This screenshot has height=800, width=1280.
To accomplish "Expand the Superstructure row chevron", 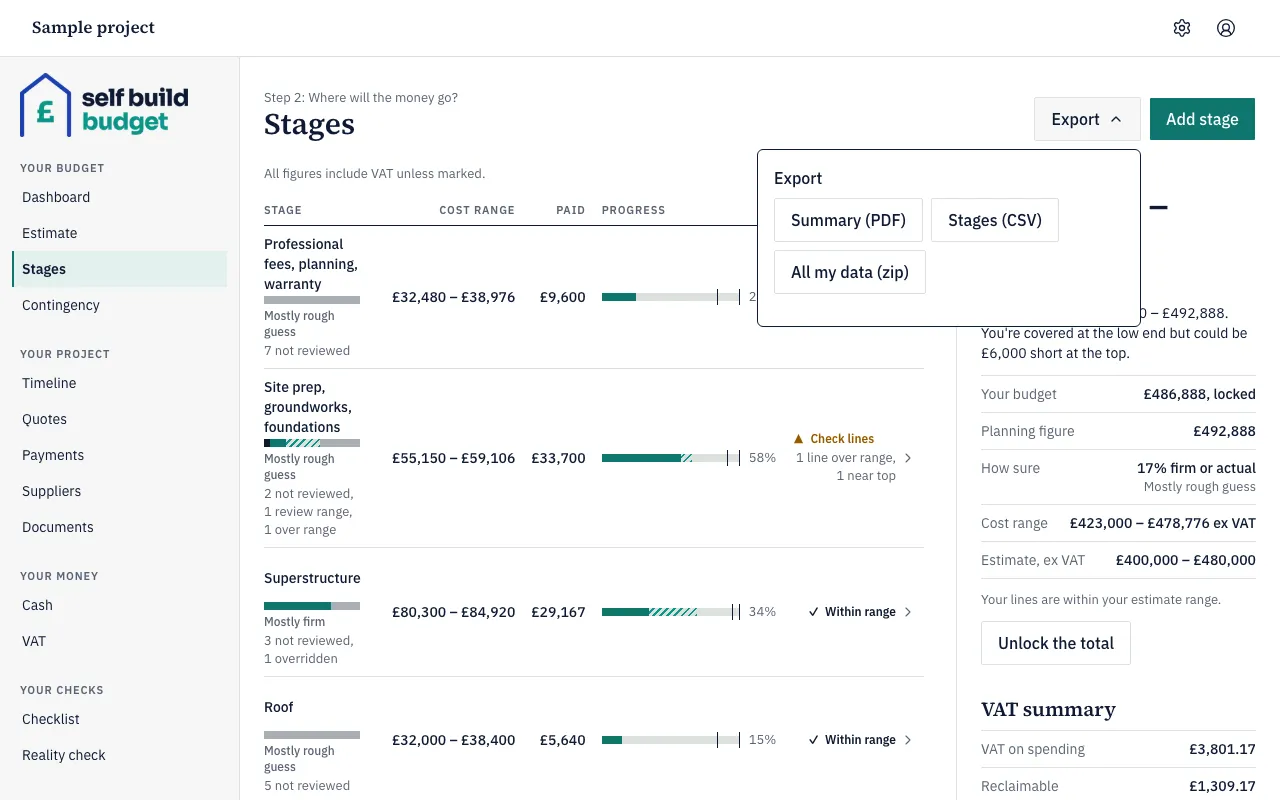I will point(908,612).
